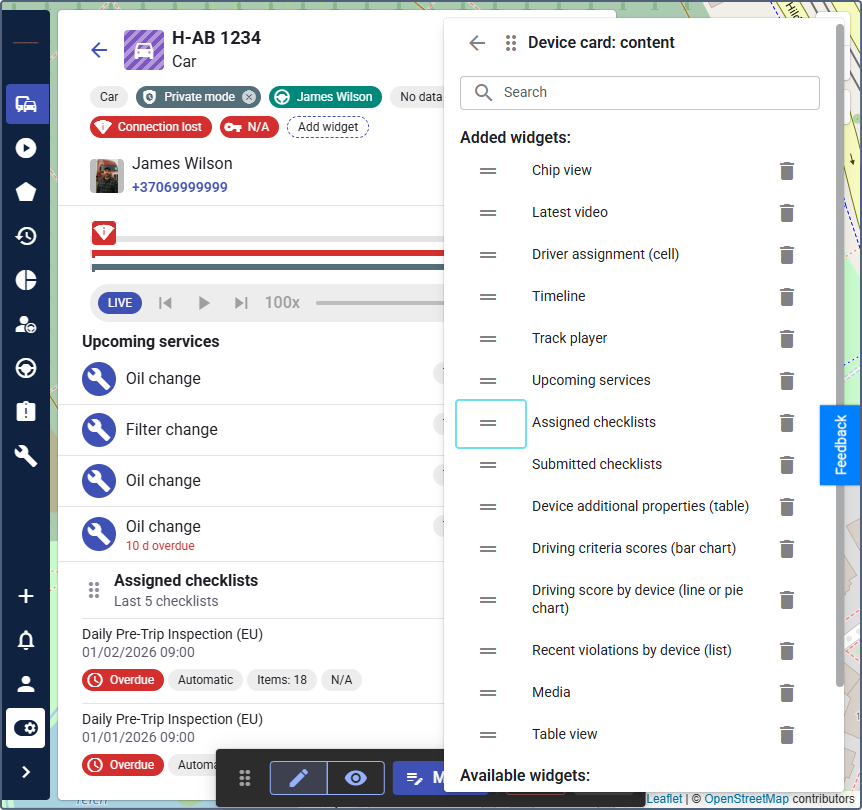862x810 pixels.
Task: Go back from device card content panel
Action: 477,43
